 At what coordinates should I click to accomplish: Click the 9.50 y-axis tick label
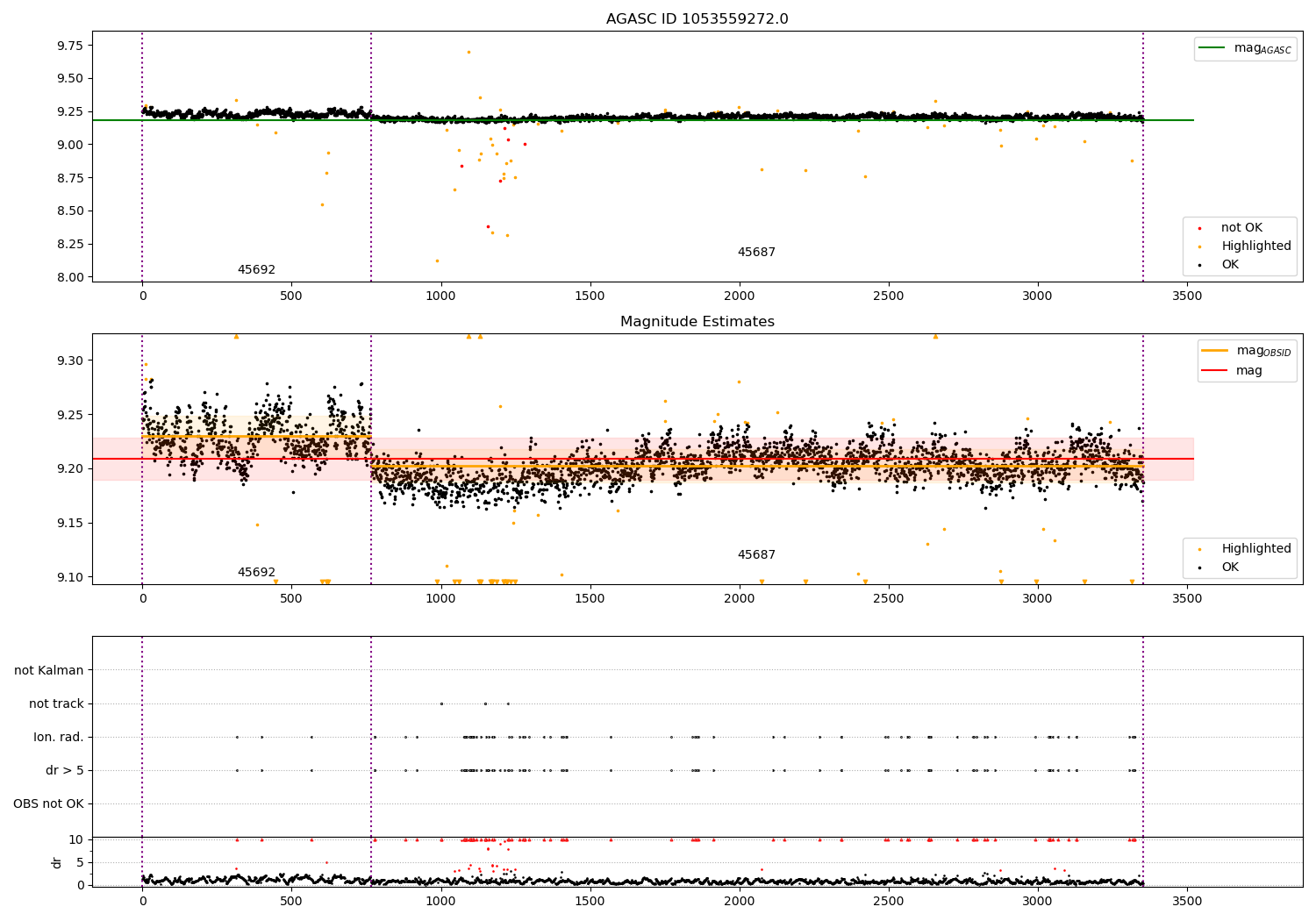[x=69, y=79]
